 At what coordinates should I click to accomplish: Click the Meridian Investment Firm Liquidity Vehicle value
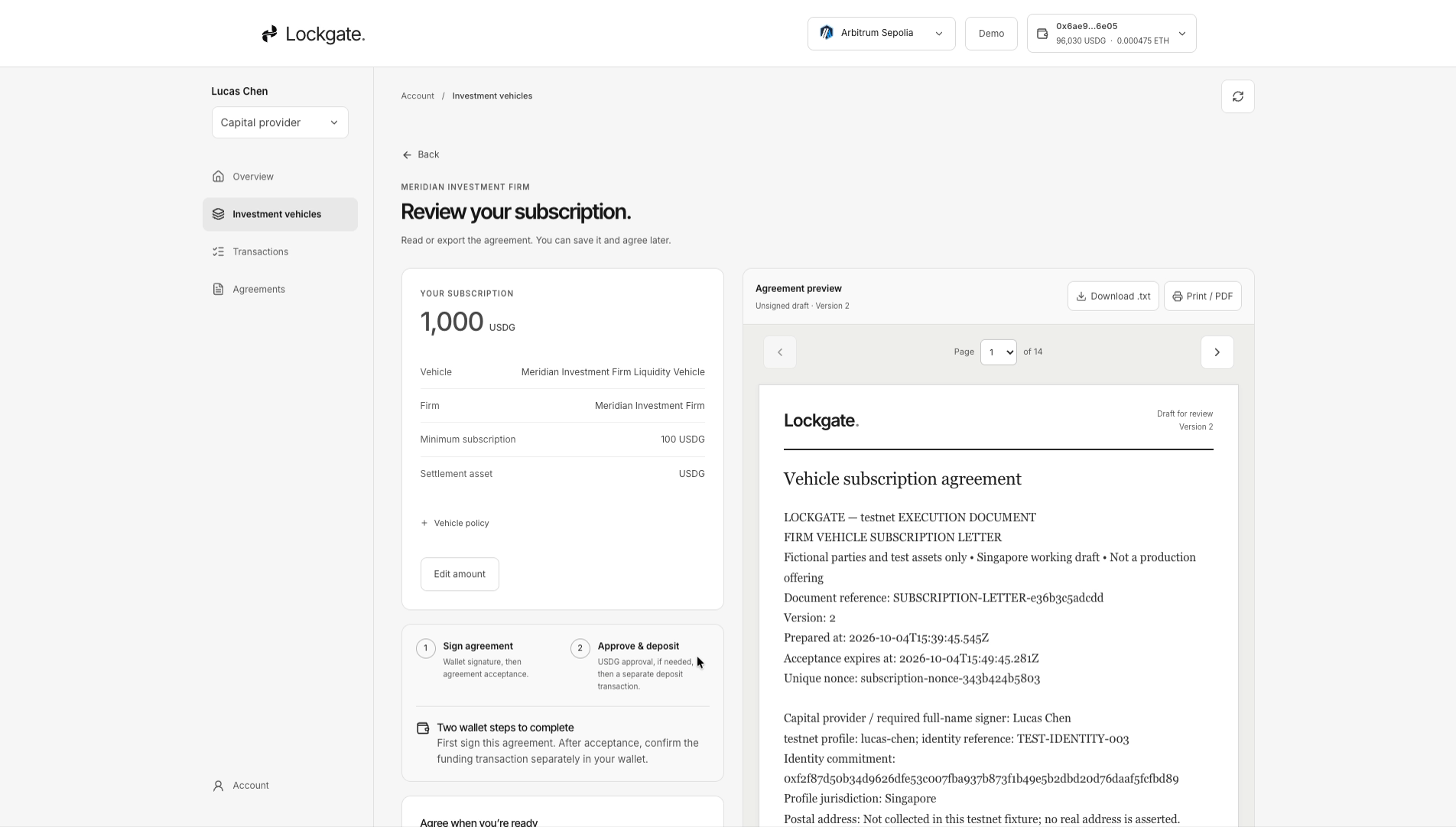click(613, 372)
